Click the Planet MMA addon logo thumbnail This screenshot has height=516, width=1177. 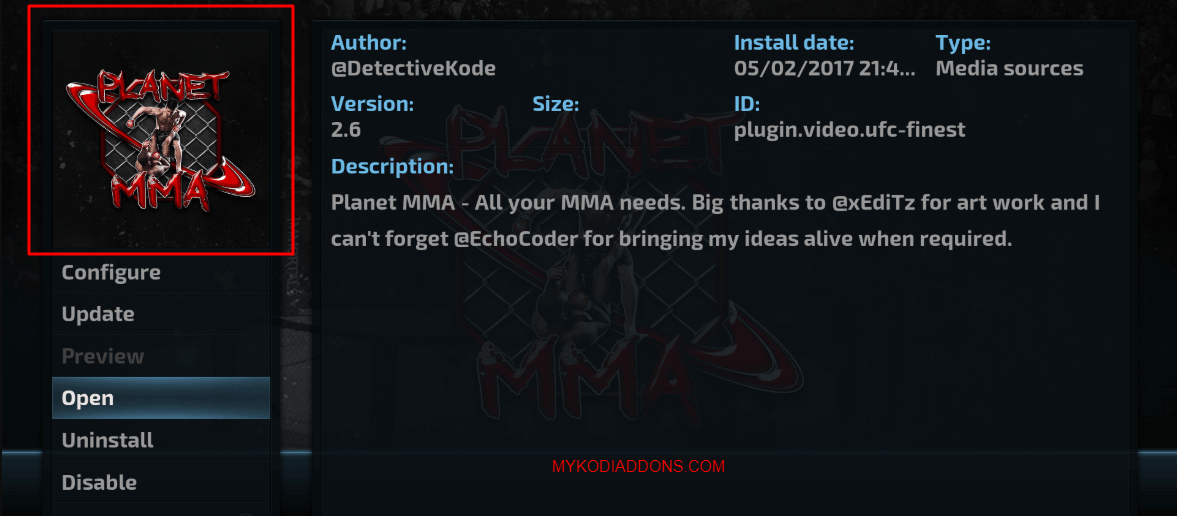161,140
